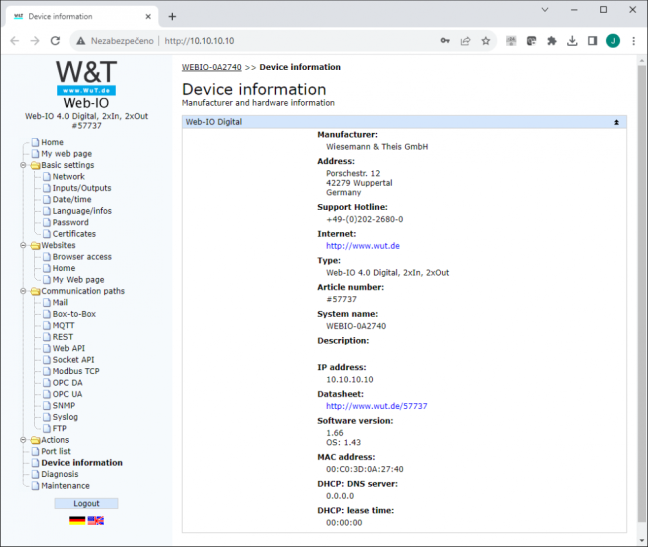Open My Web page under Websites
The height and width of the screenshot is (547, 648).
pyautogui.click(x=78, y=280)
